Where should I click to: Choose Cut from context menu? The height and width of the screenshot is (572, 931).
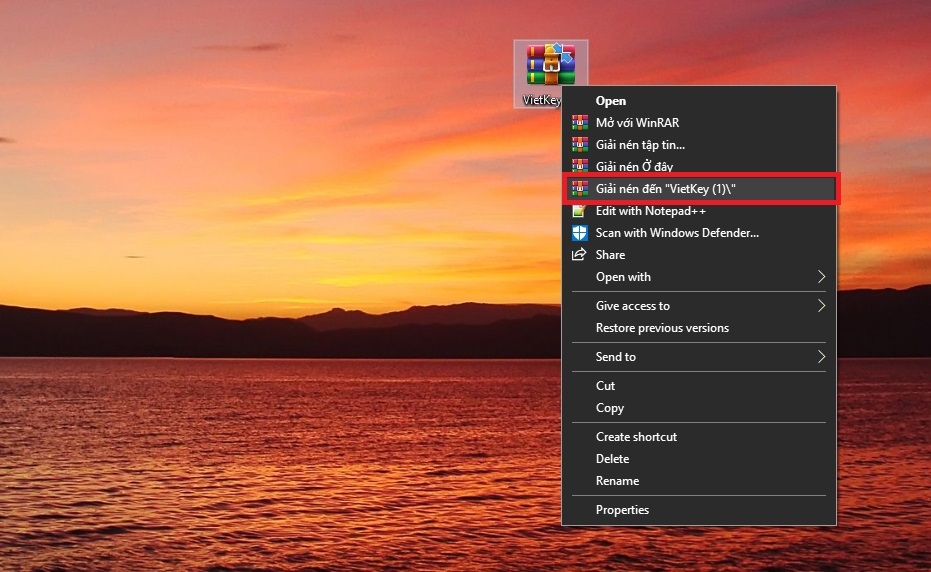[699, 386]
